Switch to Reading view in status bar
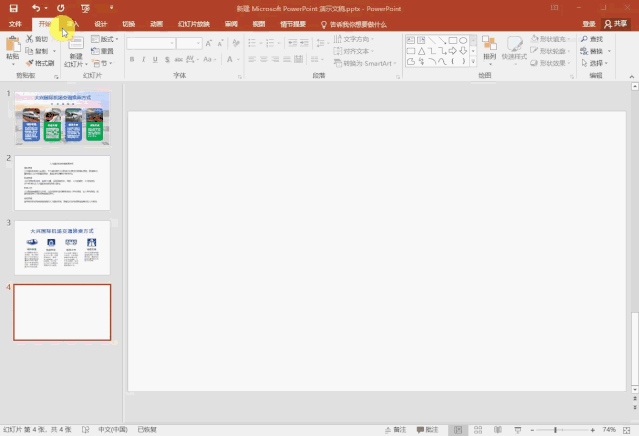The width and height of the screenshot is (639, 436). point(498,430)
